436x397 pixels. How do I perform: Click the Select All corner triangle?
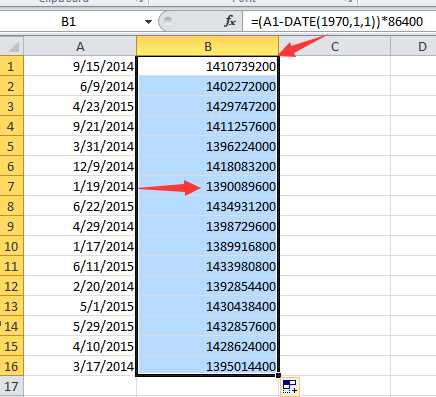click(12, 46)
